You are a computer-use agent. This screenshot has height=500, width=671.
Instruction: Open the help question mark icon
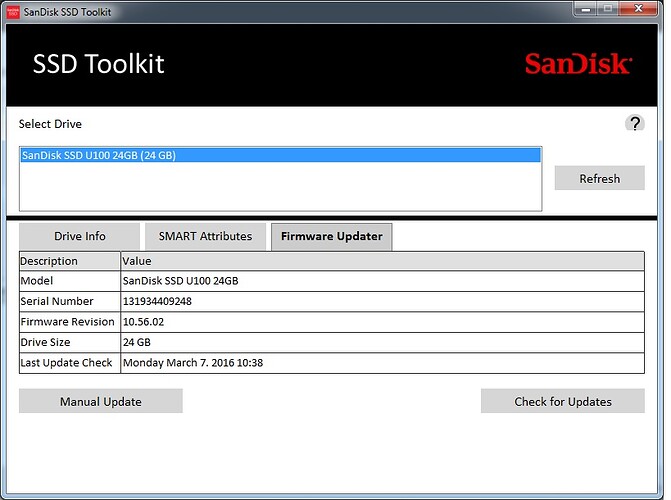[x=635, y=124]
